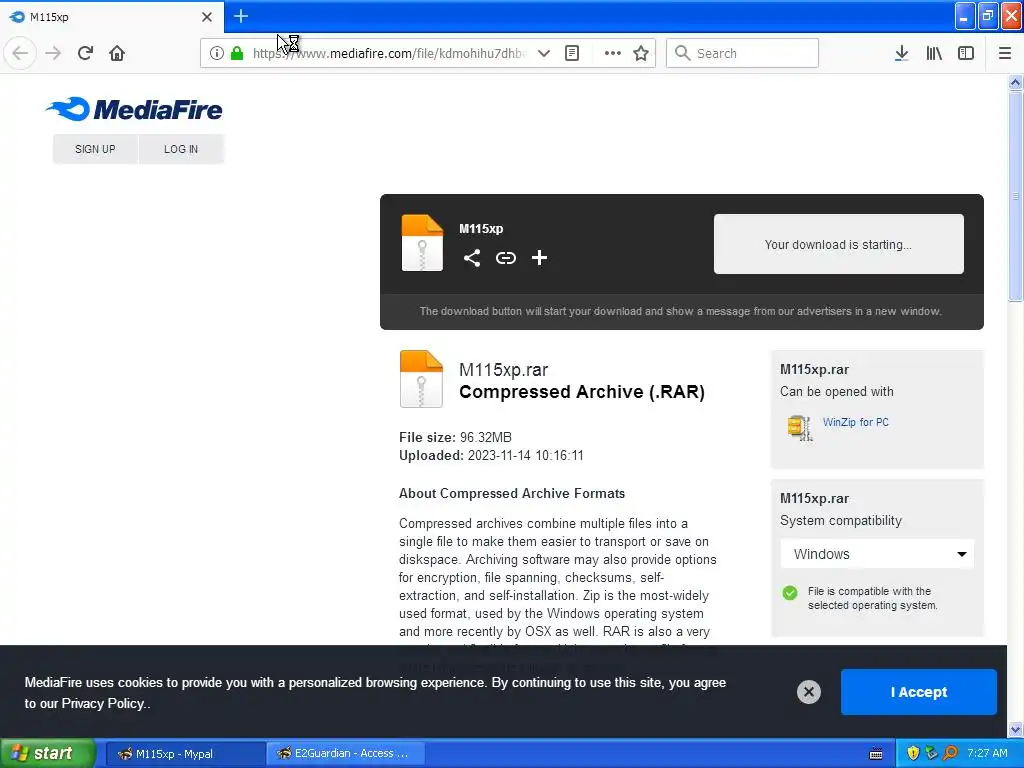This screenshot has width=1024, height=768.
Task: Click the plus icon to save file
Action: pos(539,258)
